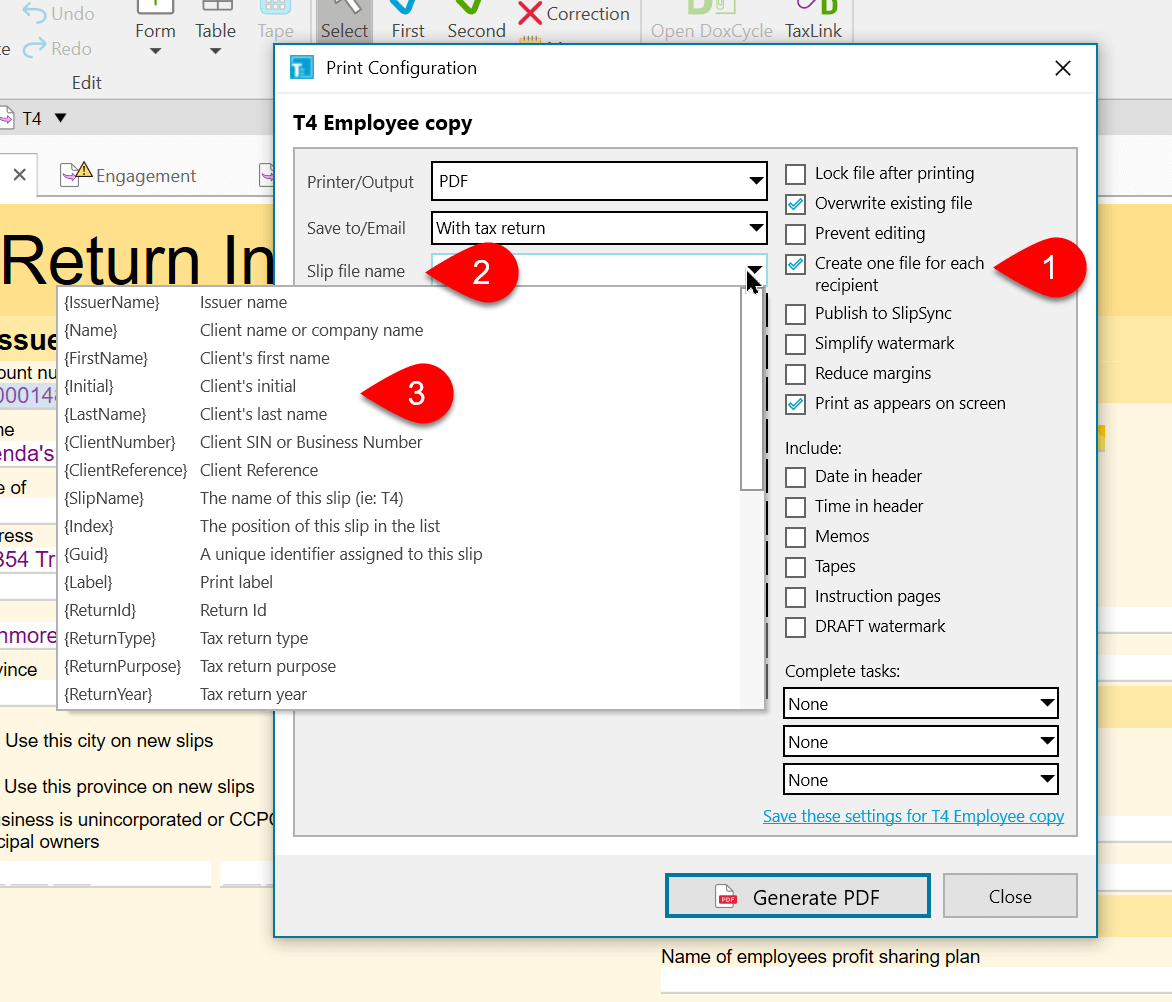The height and width of the screenshot is (1002, 1172).
Task: Activate the Select tool
Action: click(x=344, y=21)
